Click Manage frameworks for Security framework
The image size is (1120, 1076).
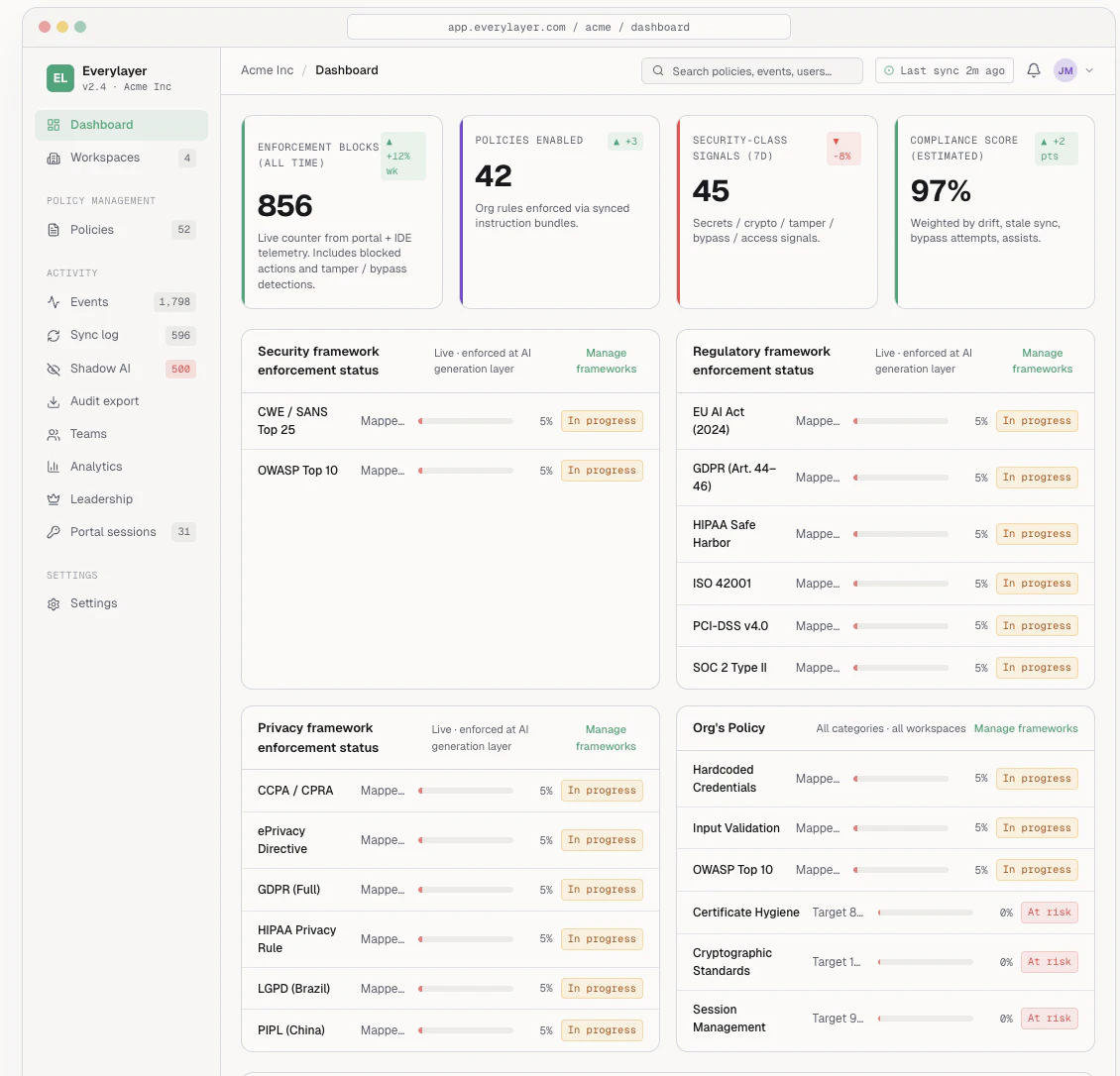click(606, 361)
